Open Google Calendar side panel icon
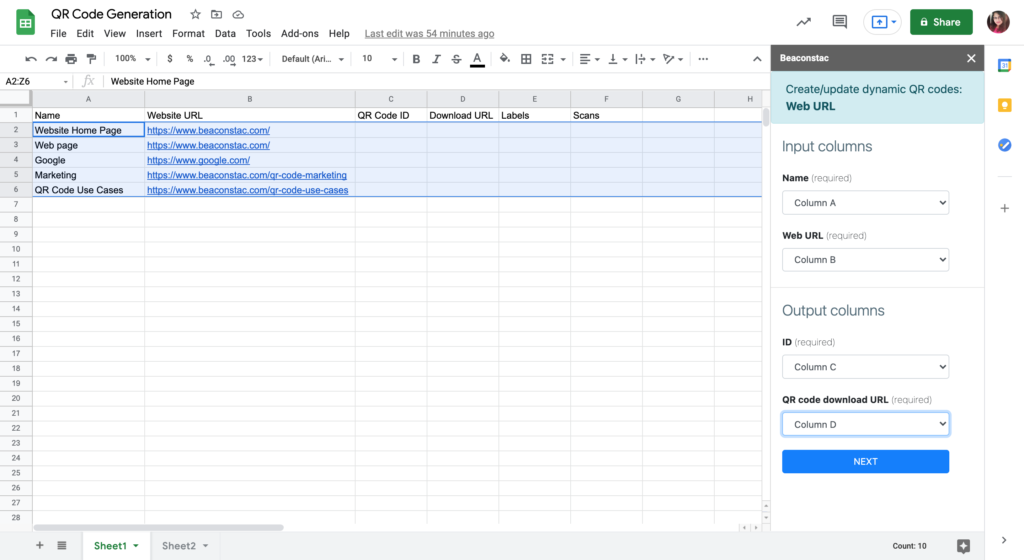 (x=1004, y=65)
